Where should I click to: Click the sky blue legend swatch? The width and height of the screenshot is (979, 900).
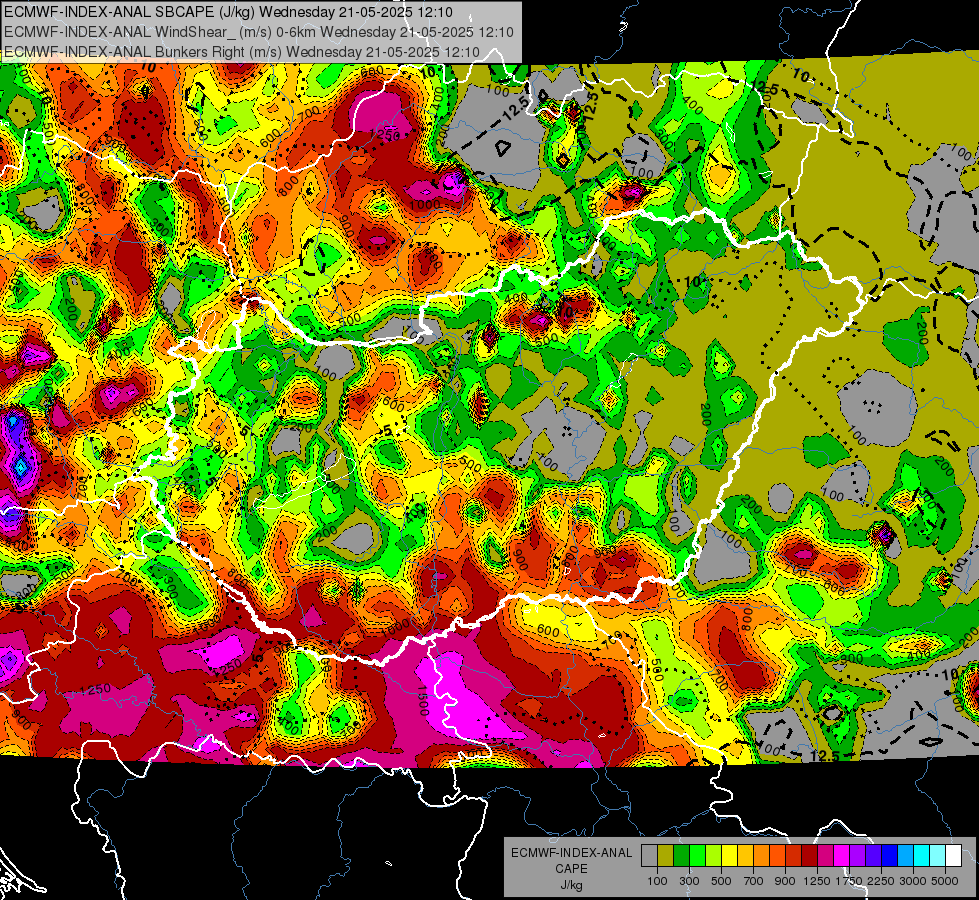click(x=906, y=855)
